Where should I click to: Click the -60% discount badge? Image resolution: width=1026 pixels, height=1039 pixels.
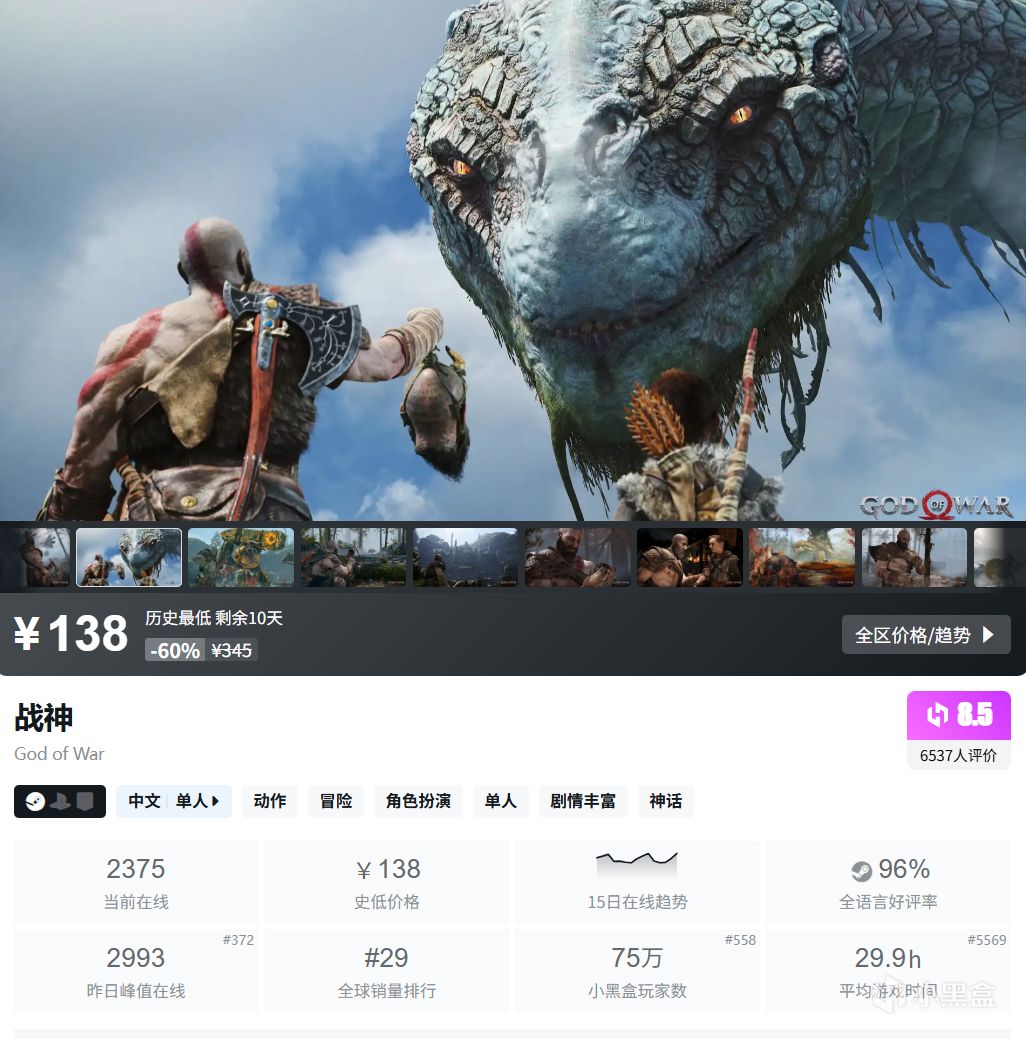(x=175, y=650)
